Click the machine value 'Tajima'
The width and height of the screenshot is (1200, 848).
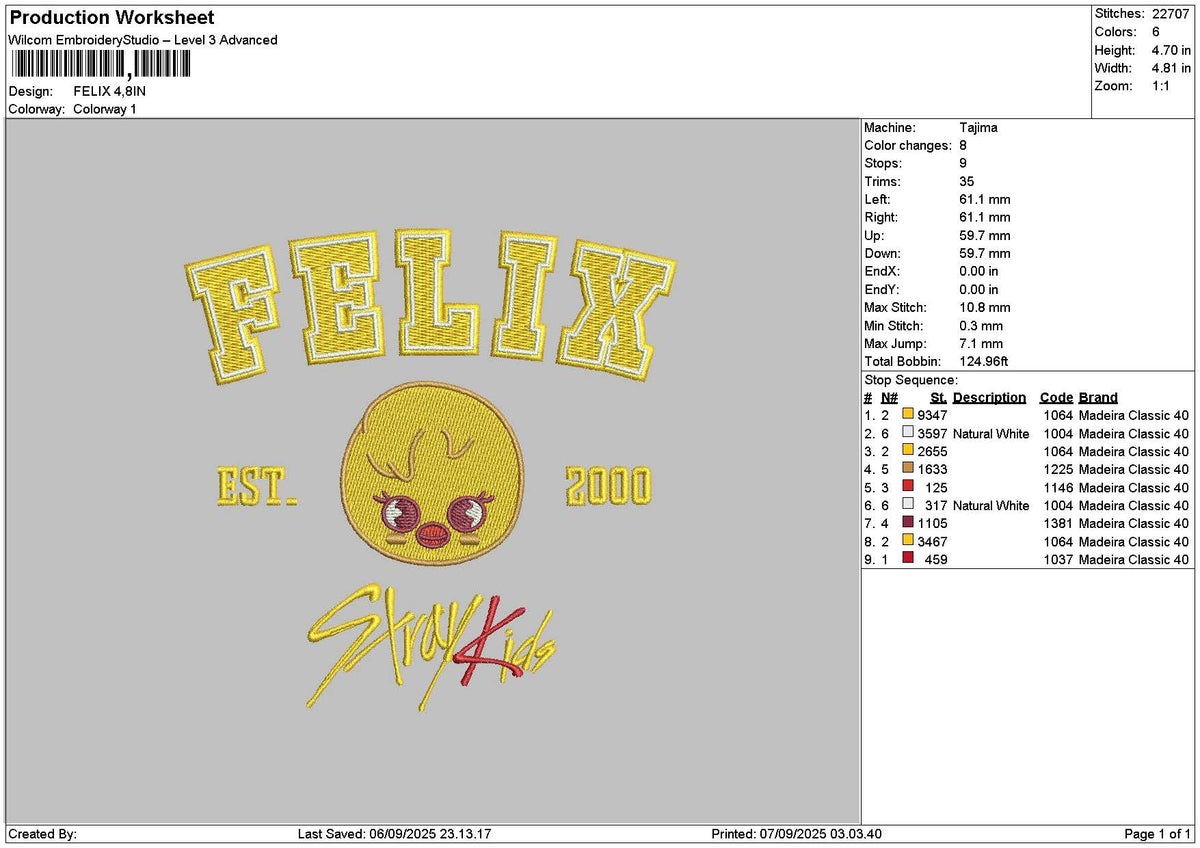click(x=978, y=127)
